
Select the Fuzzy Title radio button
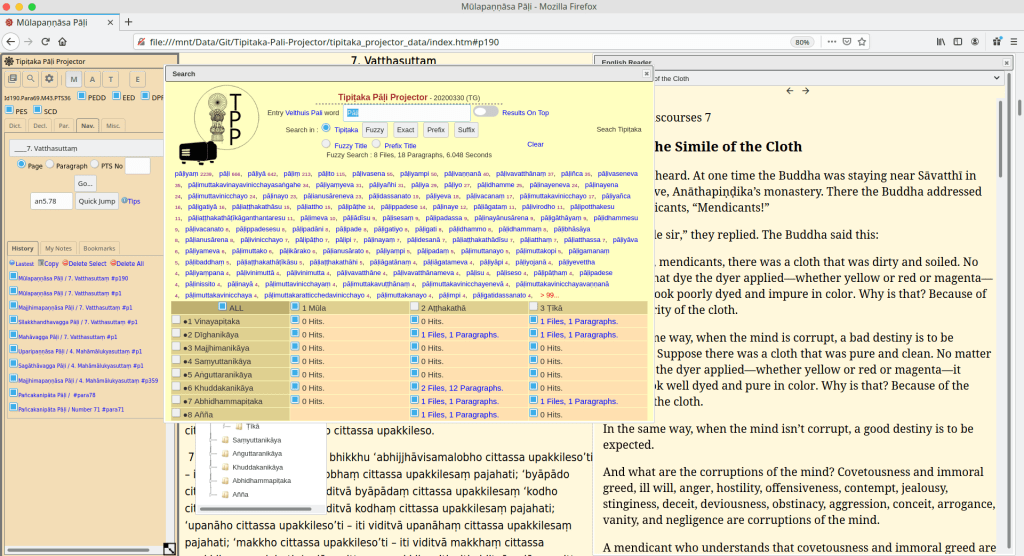[x=326, y=145]
